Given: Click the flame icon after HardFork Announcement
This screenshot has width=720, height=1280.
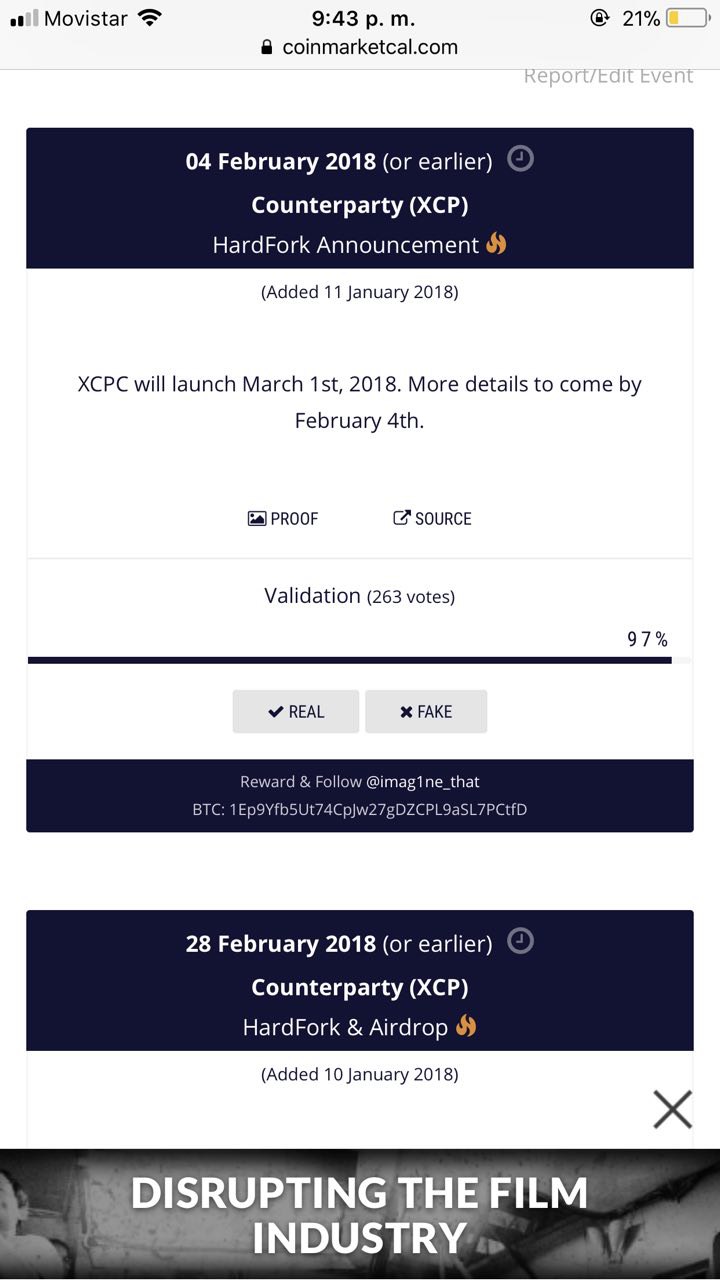Looking at the screenshot, I should pos(496,243).
